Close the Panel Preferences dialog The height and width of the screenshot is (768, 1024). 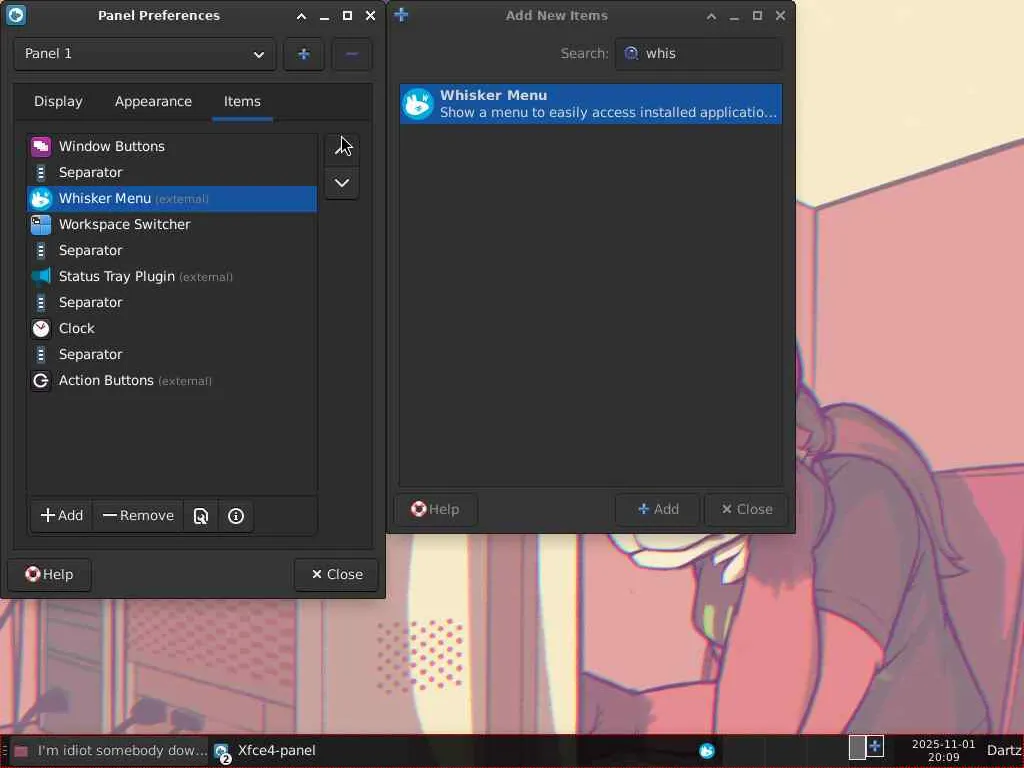336,575
